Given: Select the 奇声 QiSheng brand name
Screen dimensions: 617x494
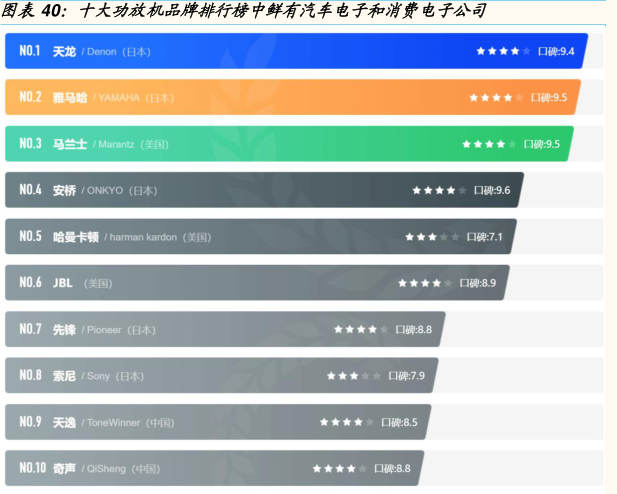Looking at the screenshot, I should tap(107, 468).
